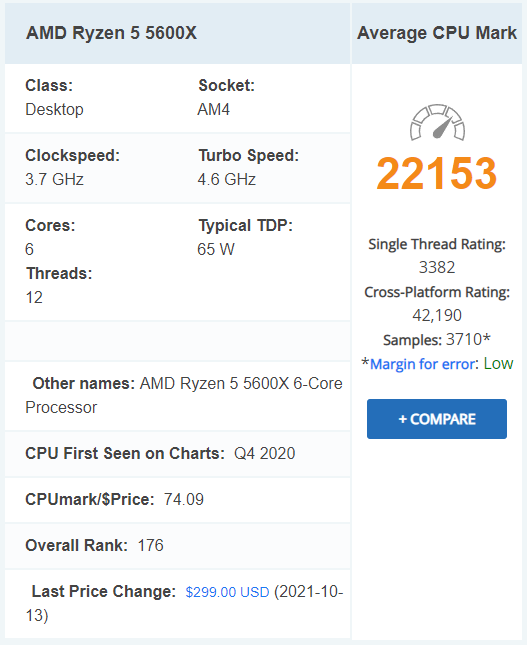The height and width of the screenshot is (645, 527).
Task: Click the CPUmark/$Price: label
Action: (x=90, y=499)
